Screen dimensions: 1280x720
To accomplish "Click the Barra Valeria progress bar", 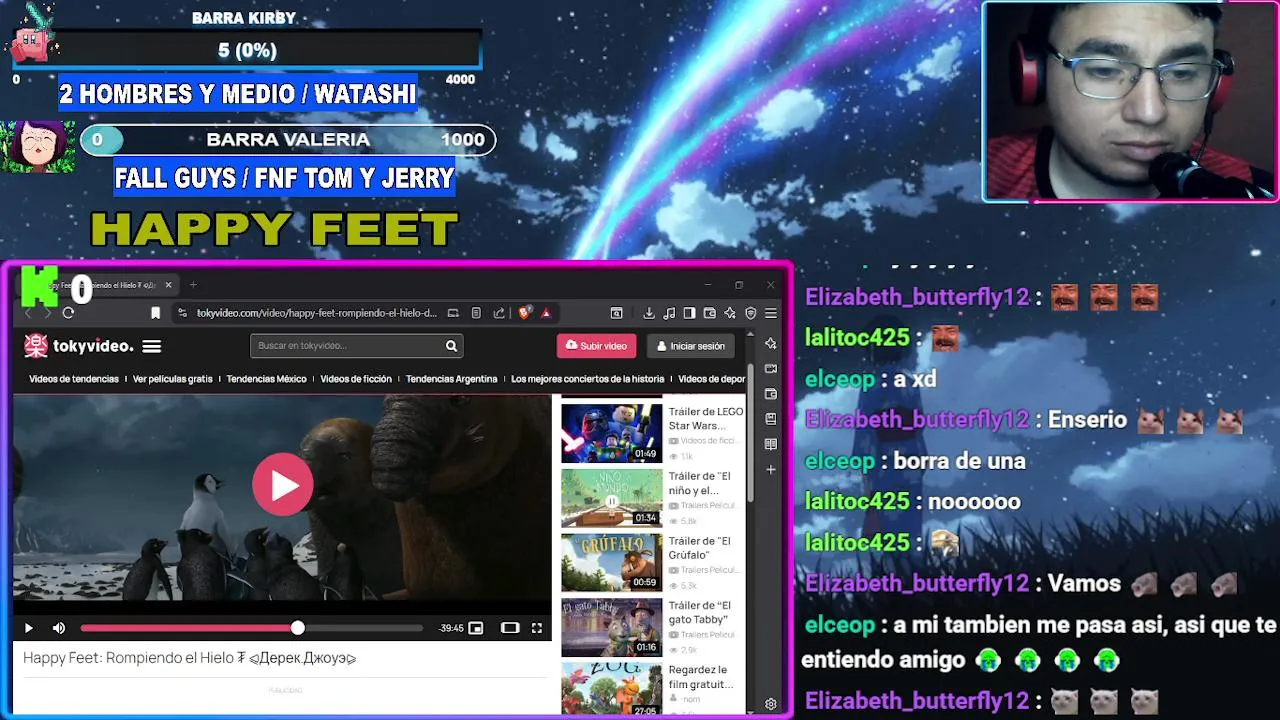I will (288, 140).
